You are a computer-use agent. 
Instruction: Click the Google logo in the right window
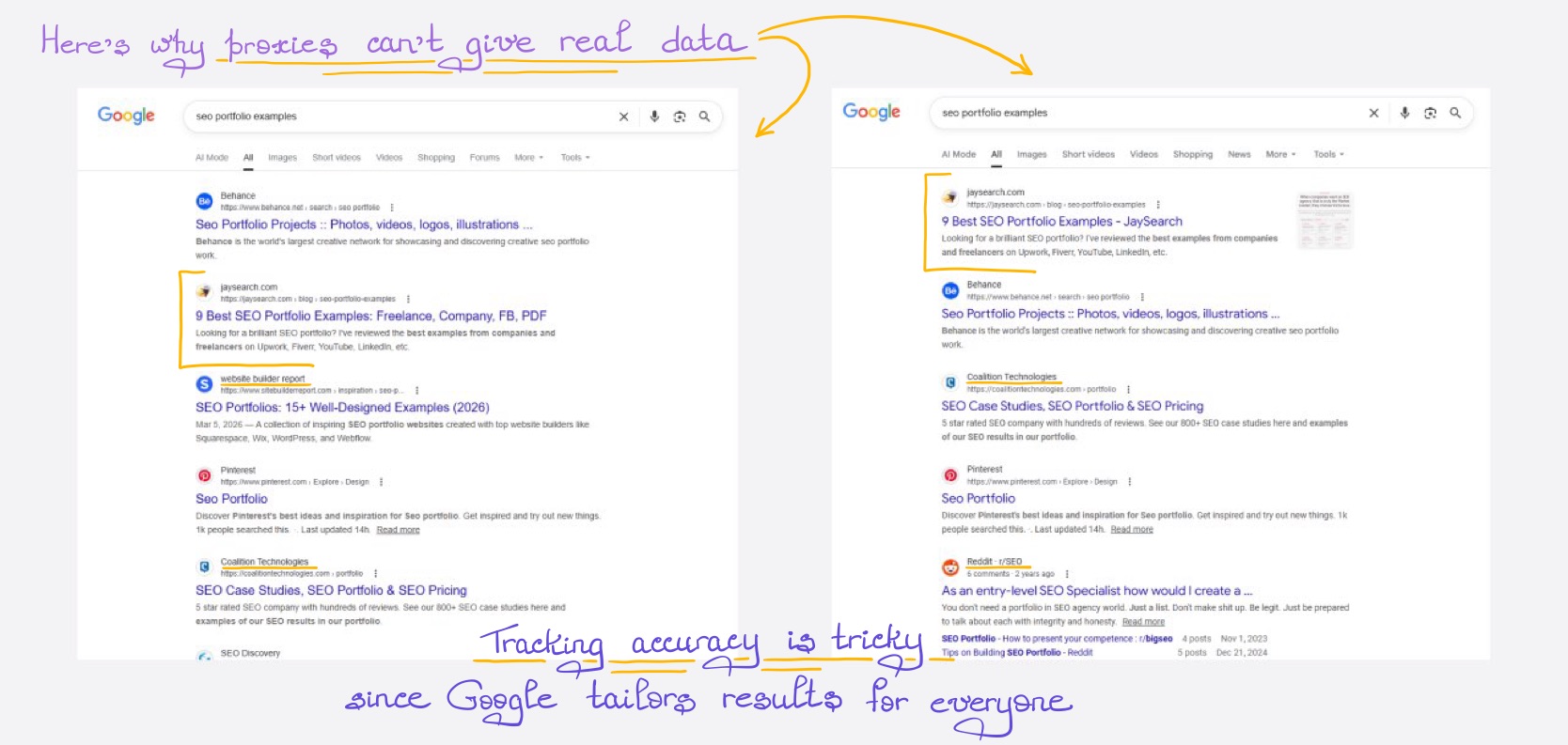[x=871, y=112]
